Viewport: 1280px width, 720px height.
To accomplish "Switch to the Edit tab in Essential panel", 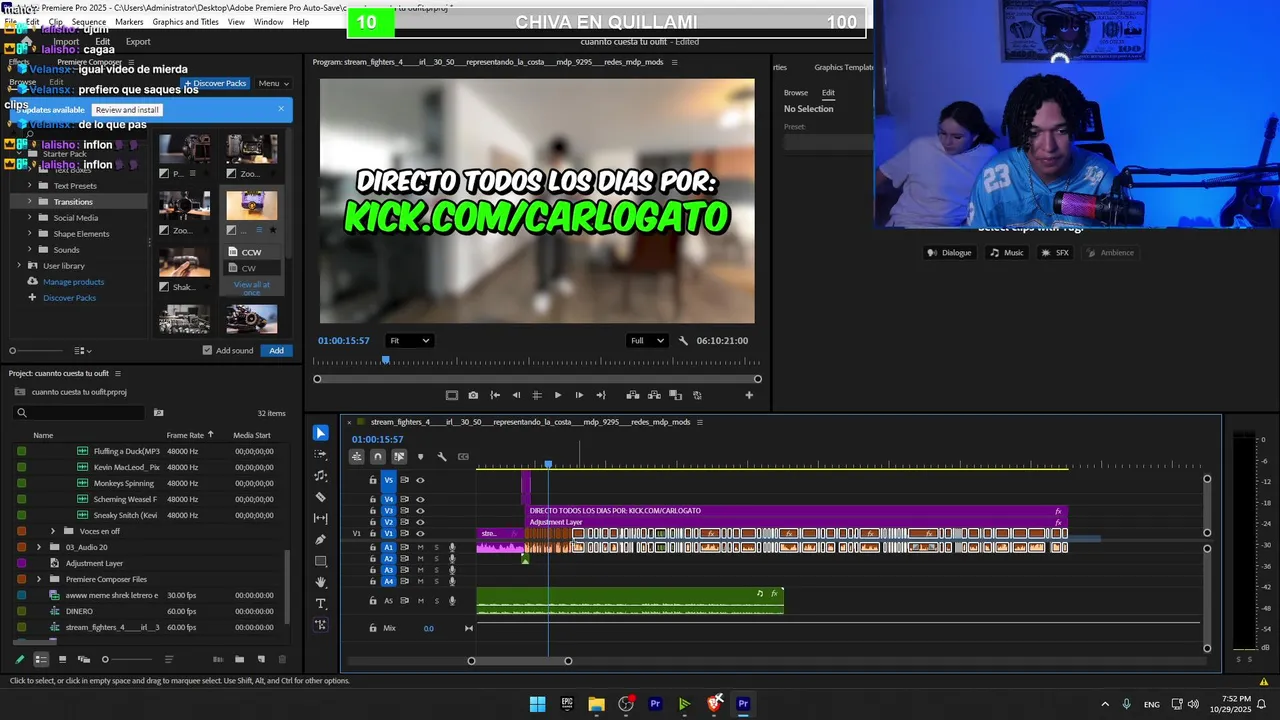I will 828,93.
